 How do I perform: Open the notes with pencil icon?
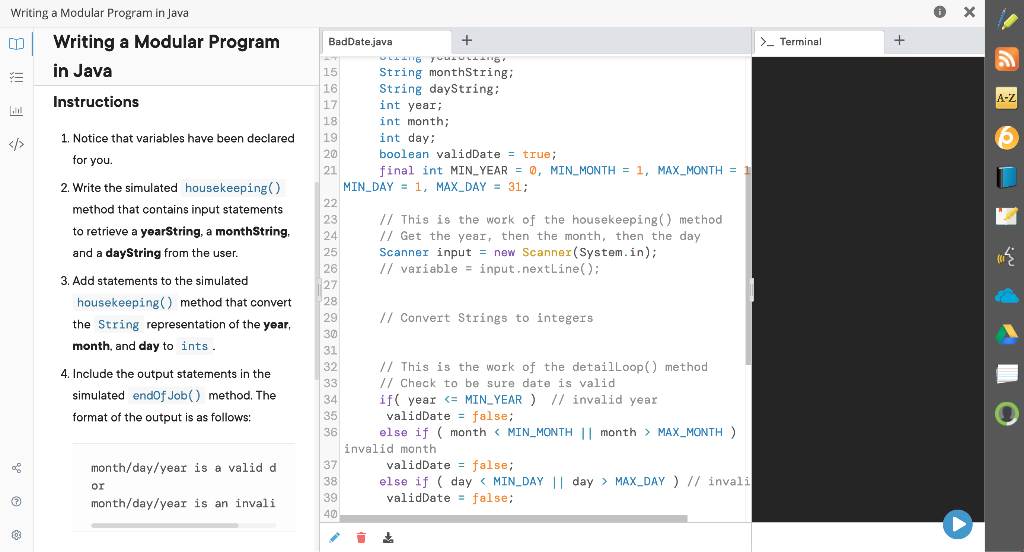[x=1006, y=216]
